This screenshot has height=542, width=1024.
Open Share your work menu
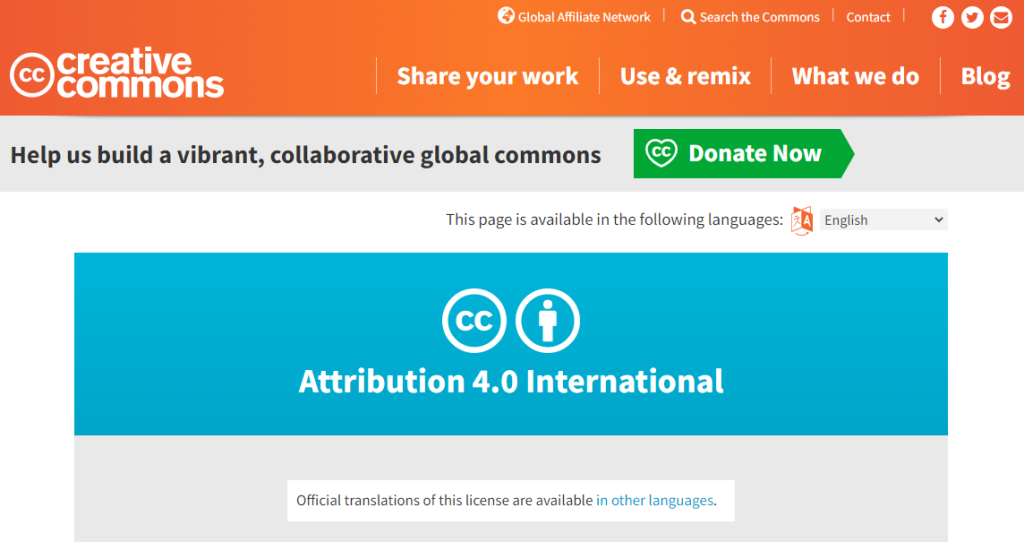pos(487,76)
